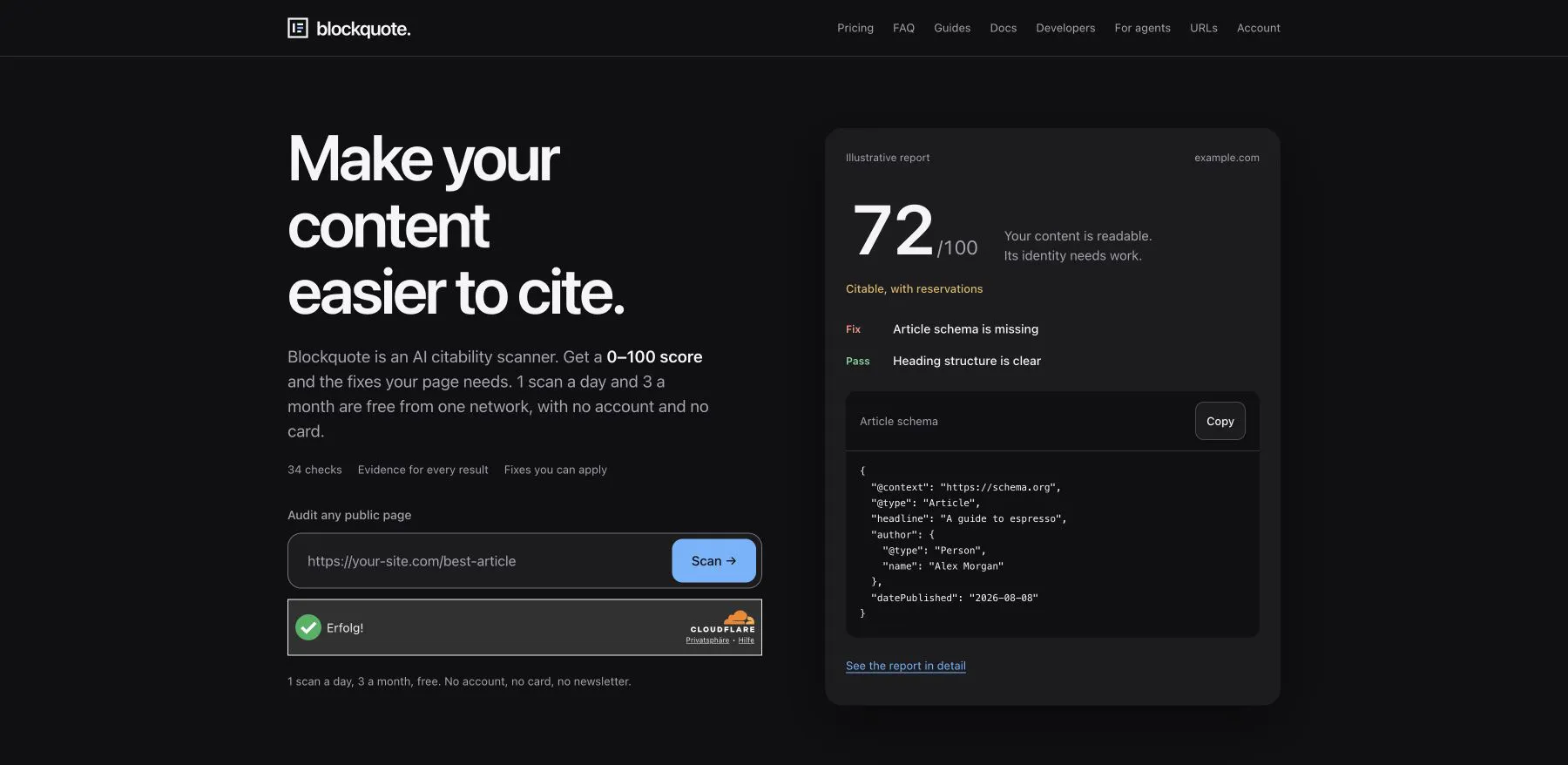Viewport: 1568px width, 765px height.
Task: Click the Hilfe link in Cloudflare widget
Action: [747, 640]
